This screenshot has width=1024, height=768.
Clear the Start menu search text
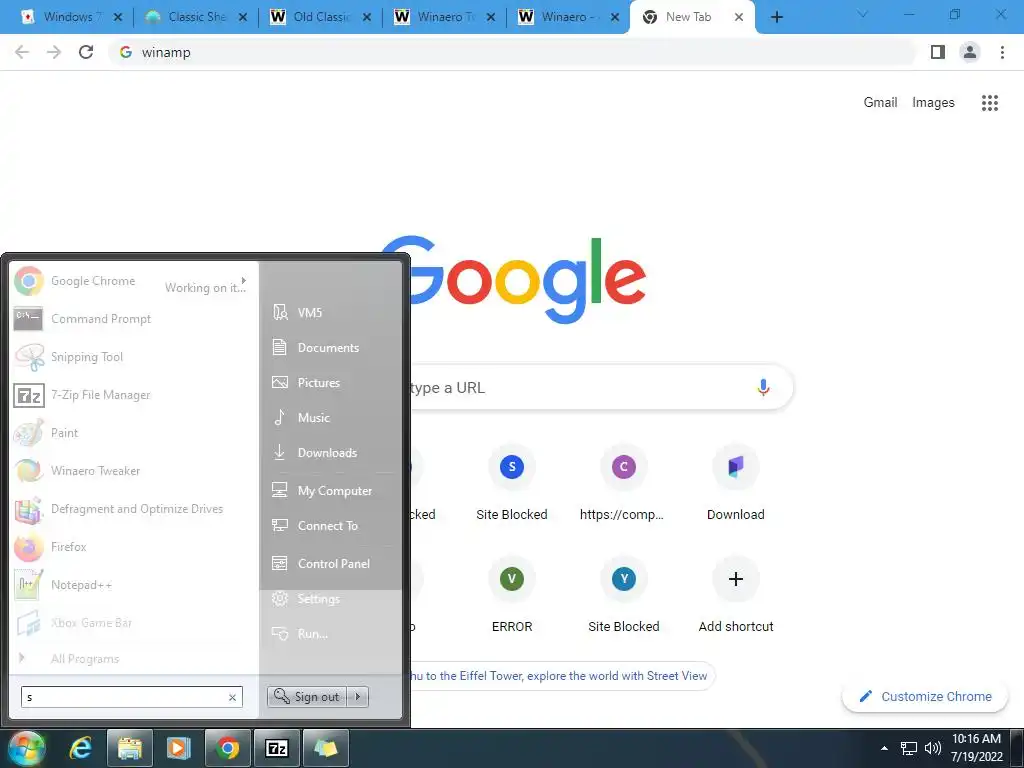click(232, 697)
